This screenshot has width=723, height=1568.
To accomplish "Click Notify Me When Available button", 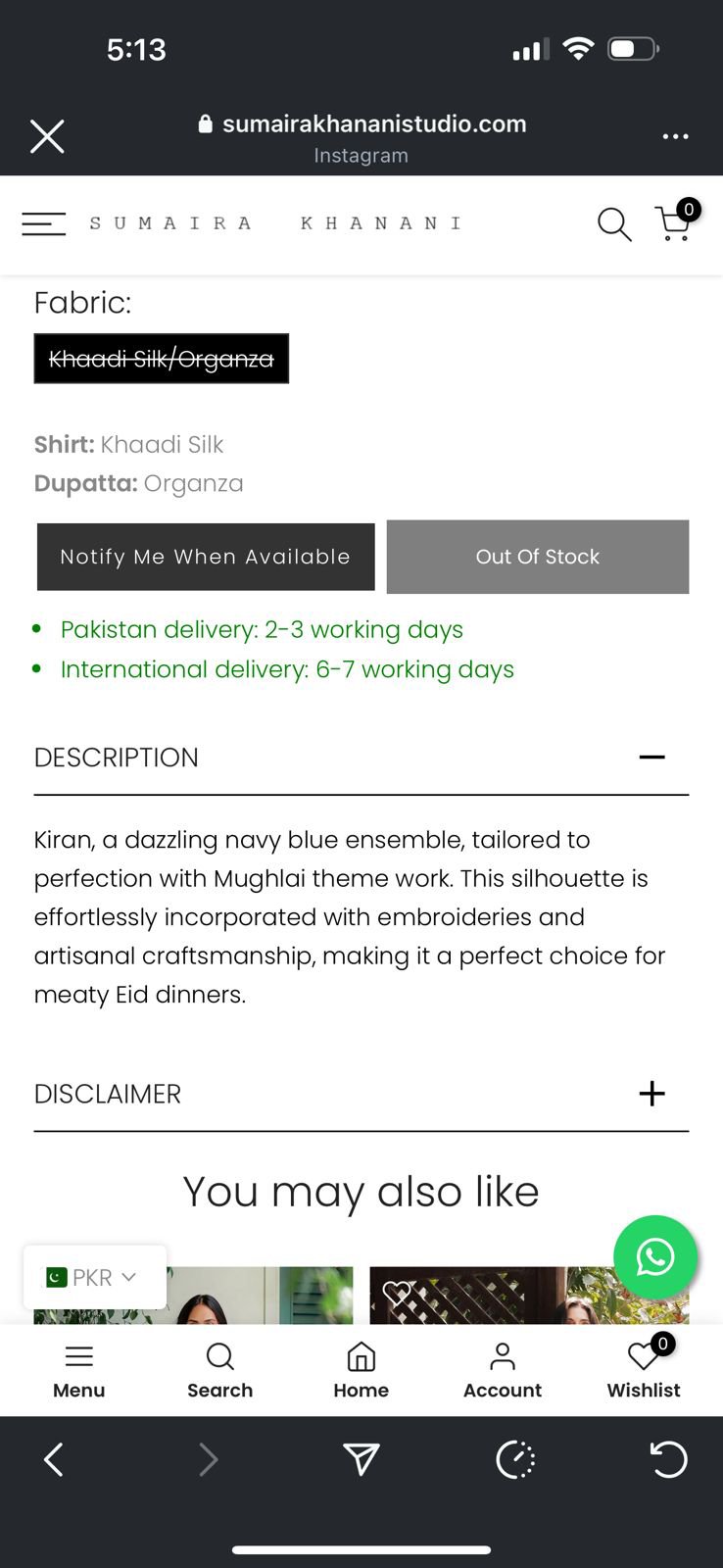I will (x=206, y=557).
